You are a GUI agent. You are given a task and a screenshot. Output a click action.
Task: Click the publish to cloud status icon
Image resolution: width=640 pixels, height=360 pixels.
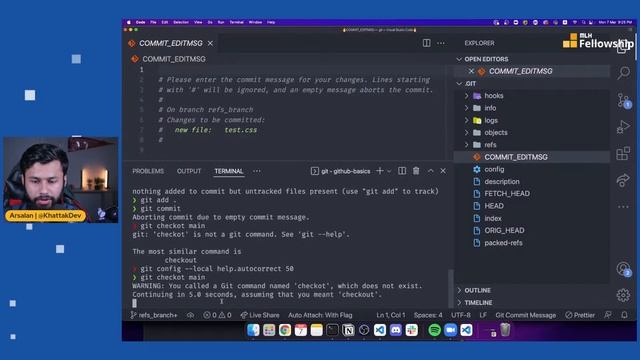pos(191,315)
